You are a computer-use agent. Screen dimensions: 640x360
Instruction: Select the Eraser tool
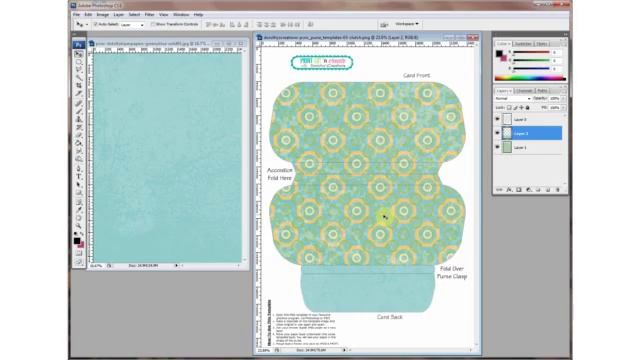click(x=79, y=135)
